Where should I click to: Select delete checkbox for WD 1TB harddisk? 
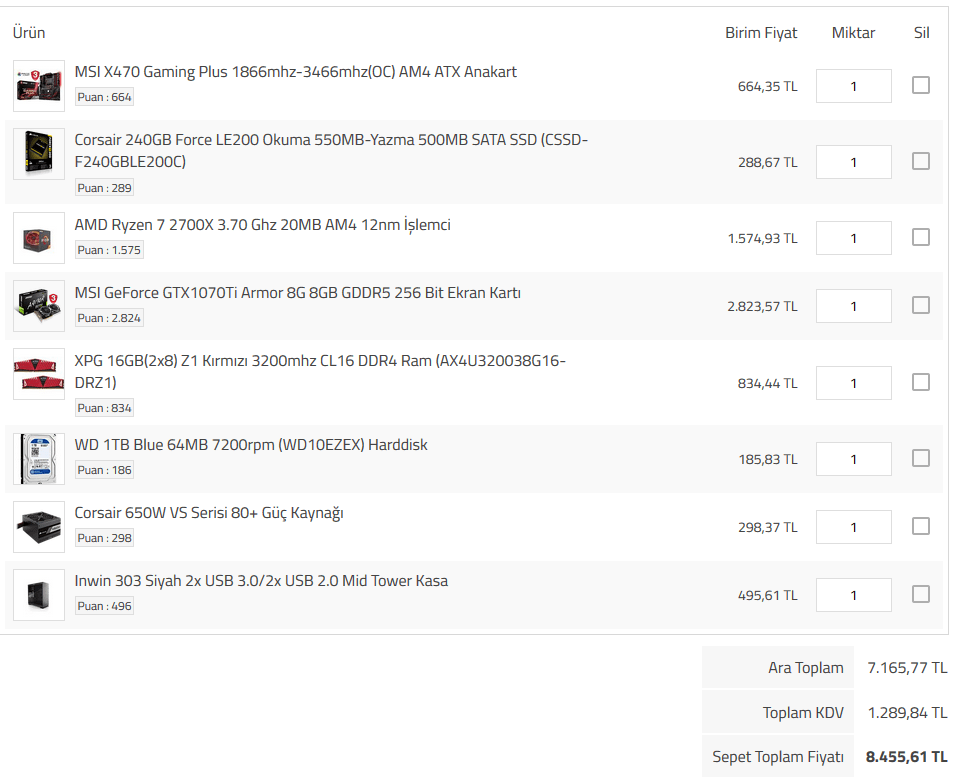921,458
